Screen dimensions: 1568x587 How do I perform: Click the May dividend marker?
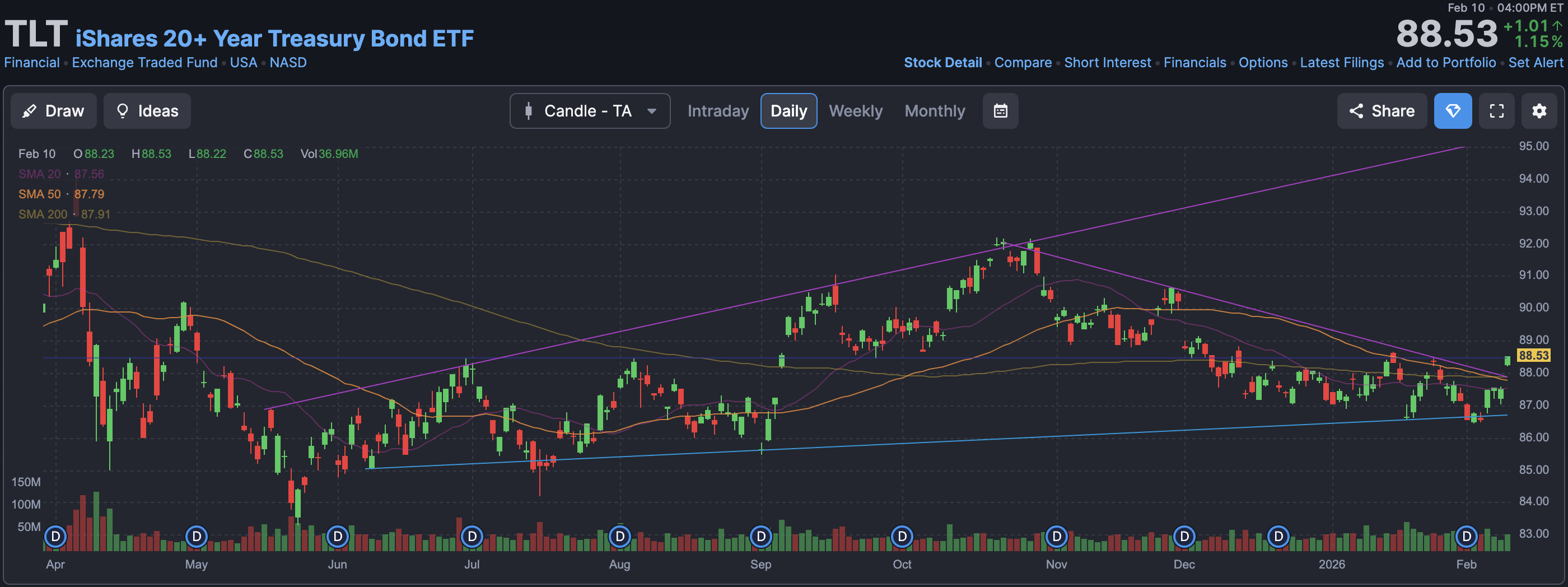pos(196,537)
